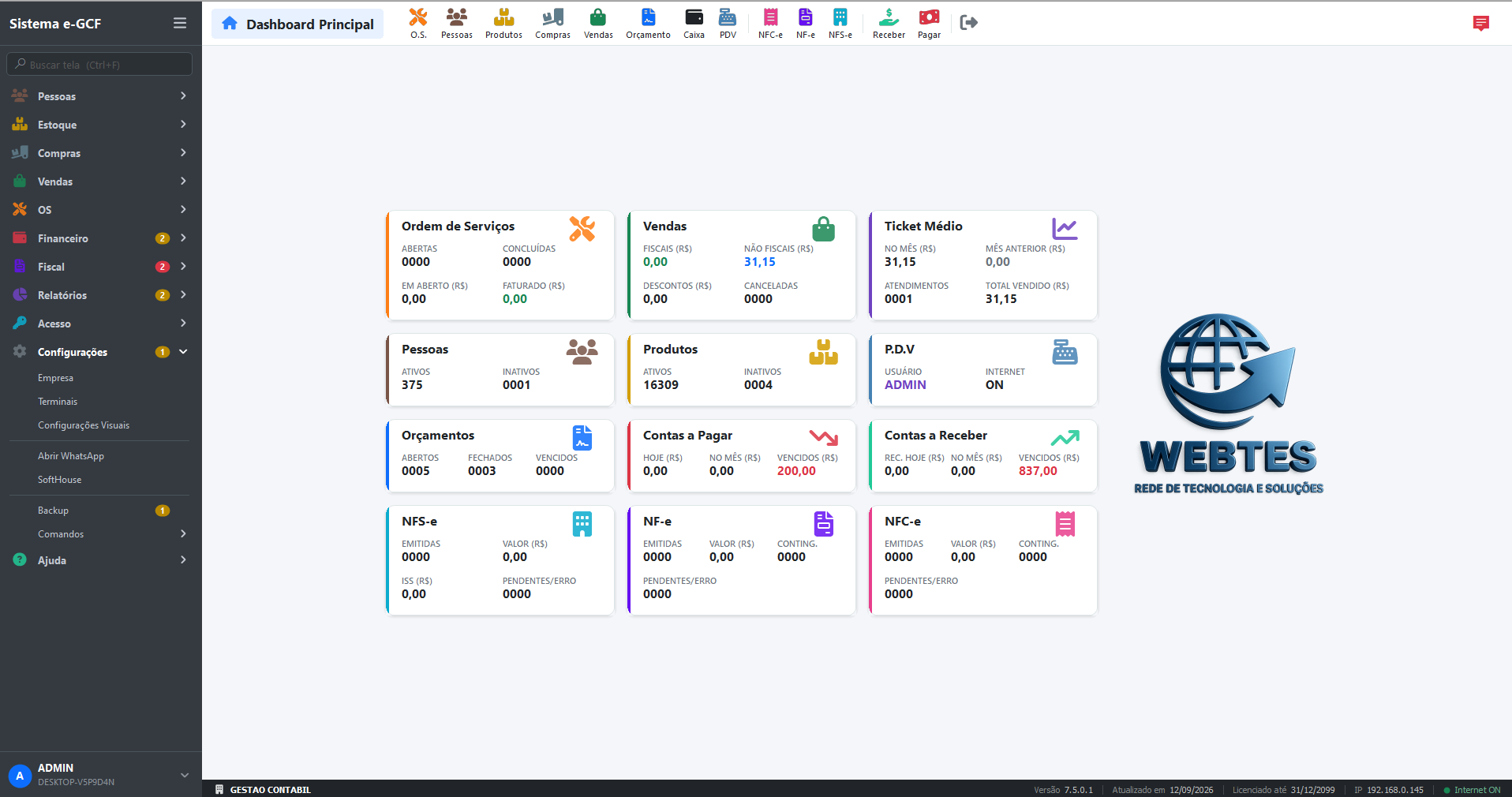Click SoftHouse link in sidebar
The width and height of the screenshot is (1512, 797).
pos(60,480)
